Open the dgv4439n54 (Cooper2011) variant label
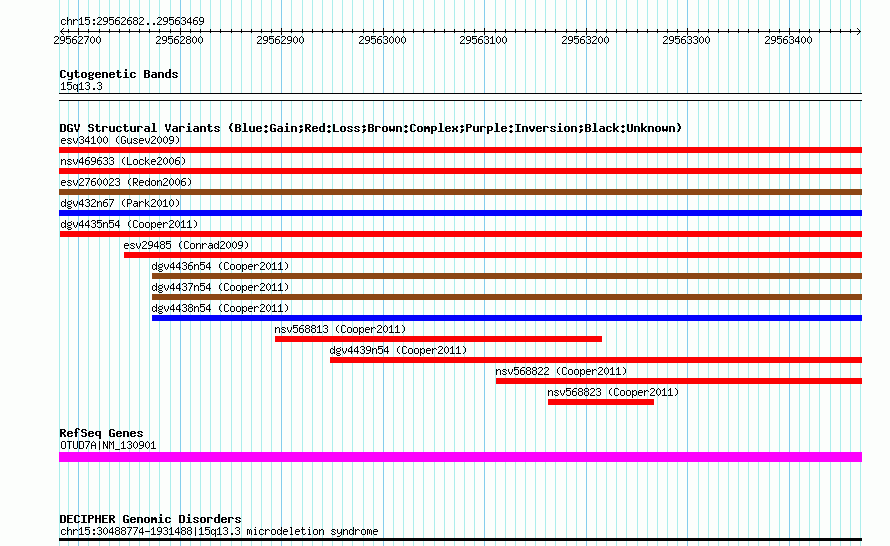This screenshot has width=890, height=546. [x=398, y=350]
